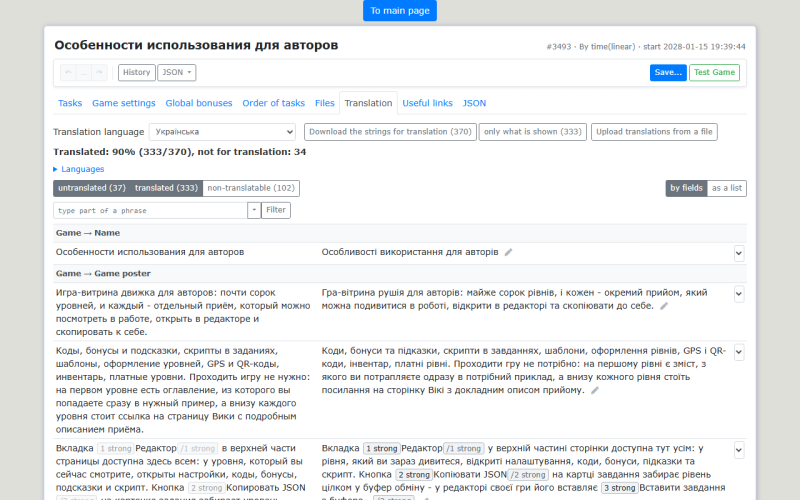800x500 pixels.
Task: Click the redo arrow icon
Action: coord(99,72)
